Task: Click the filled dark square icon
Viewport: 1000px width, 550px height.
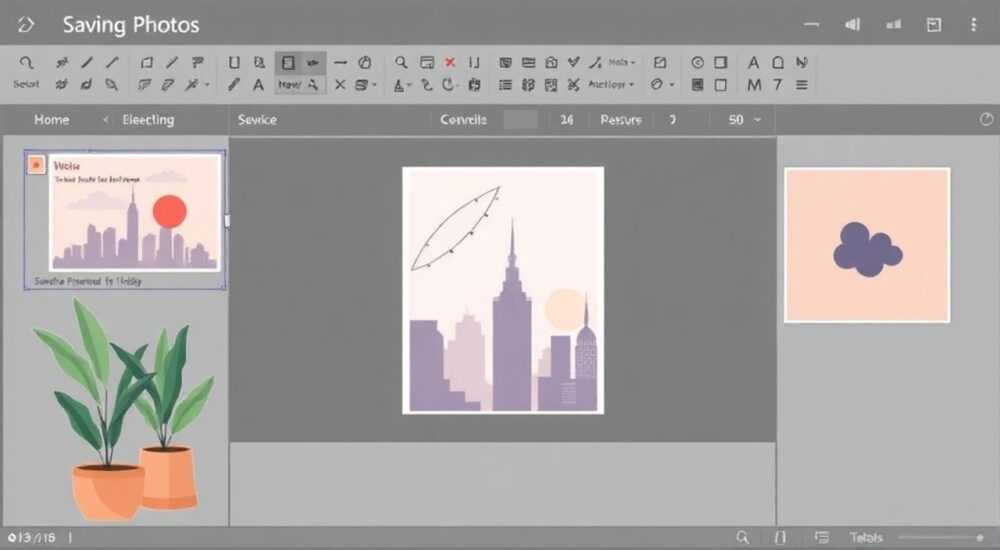Action: (698, 84)
